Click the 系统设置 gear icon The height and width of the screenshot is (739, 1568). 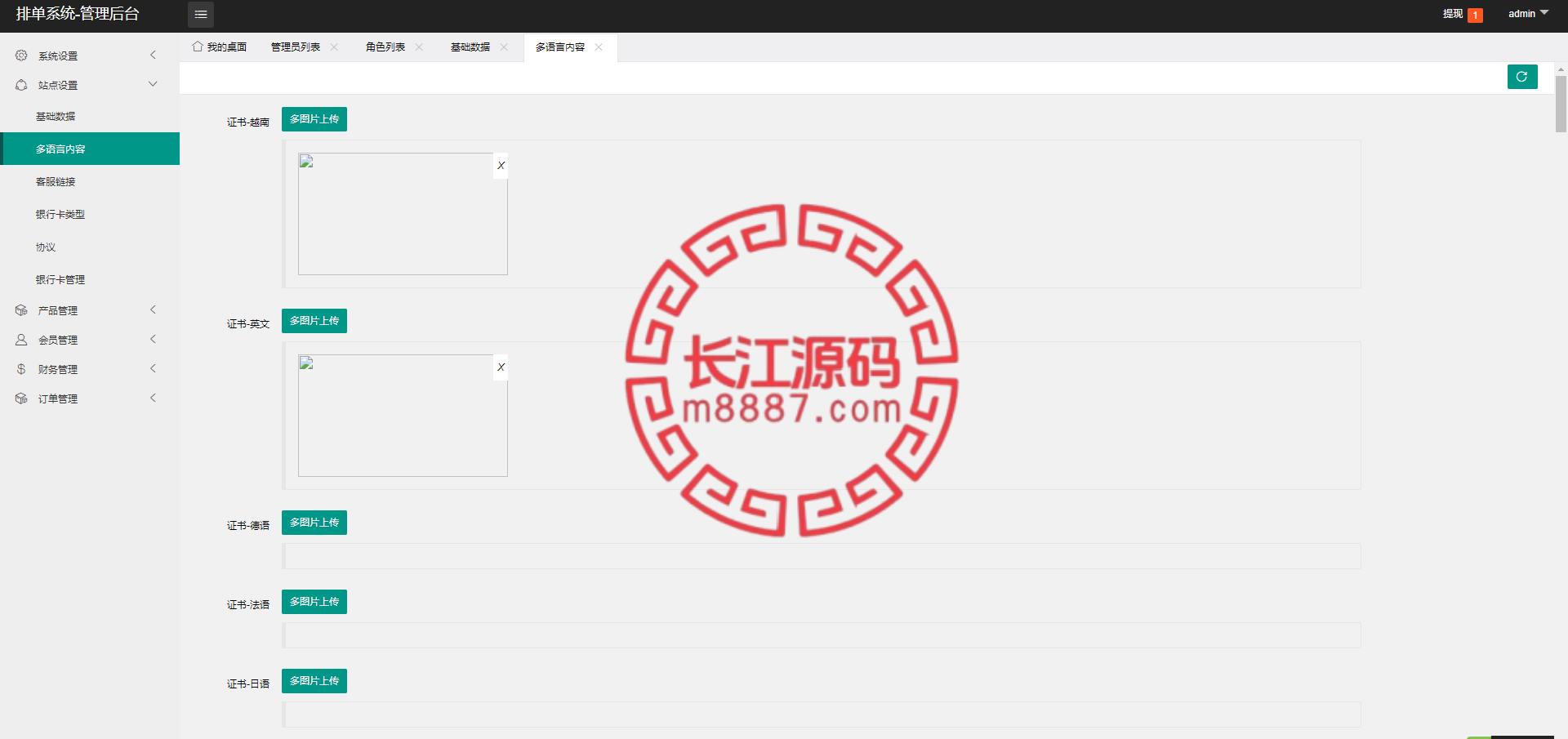coord(21,56)
